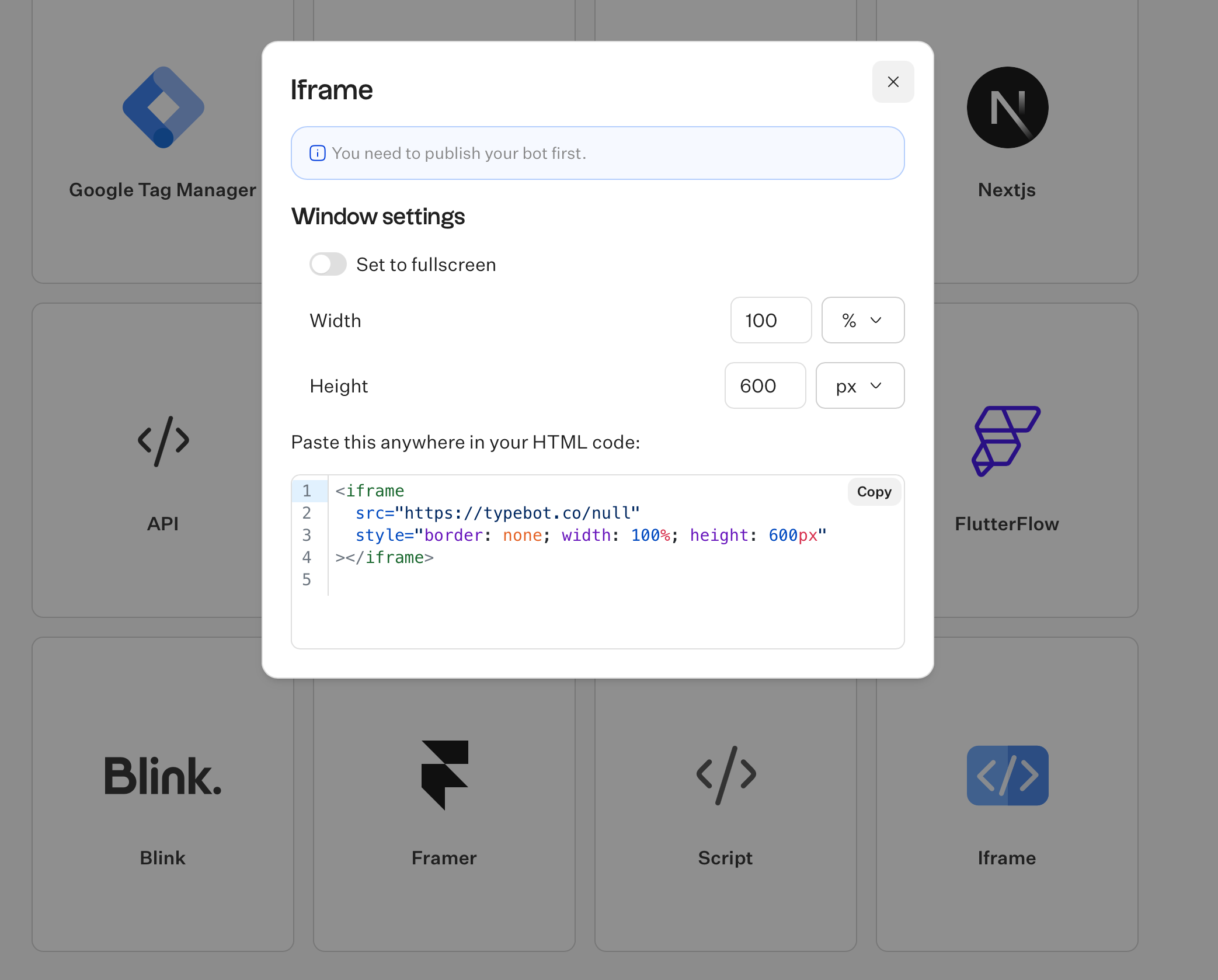Viewport: 1218px width, 980px height.
Task: Open the height unit px dropdown
Action: click(x=859, y=386)
